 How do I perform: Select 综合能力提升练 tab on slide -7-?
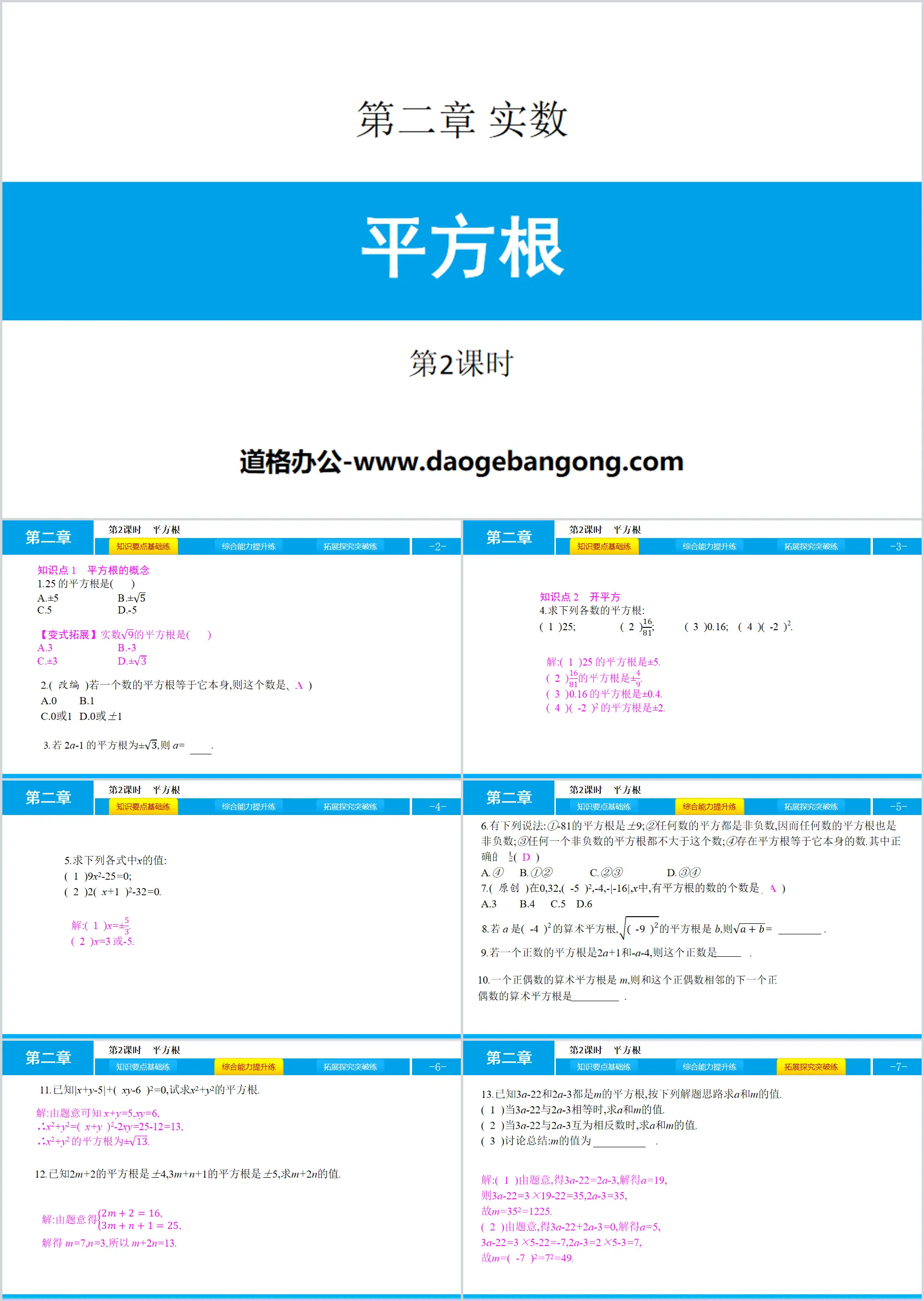pyautogui.click(x=710, y=1067)
